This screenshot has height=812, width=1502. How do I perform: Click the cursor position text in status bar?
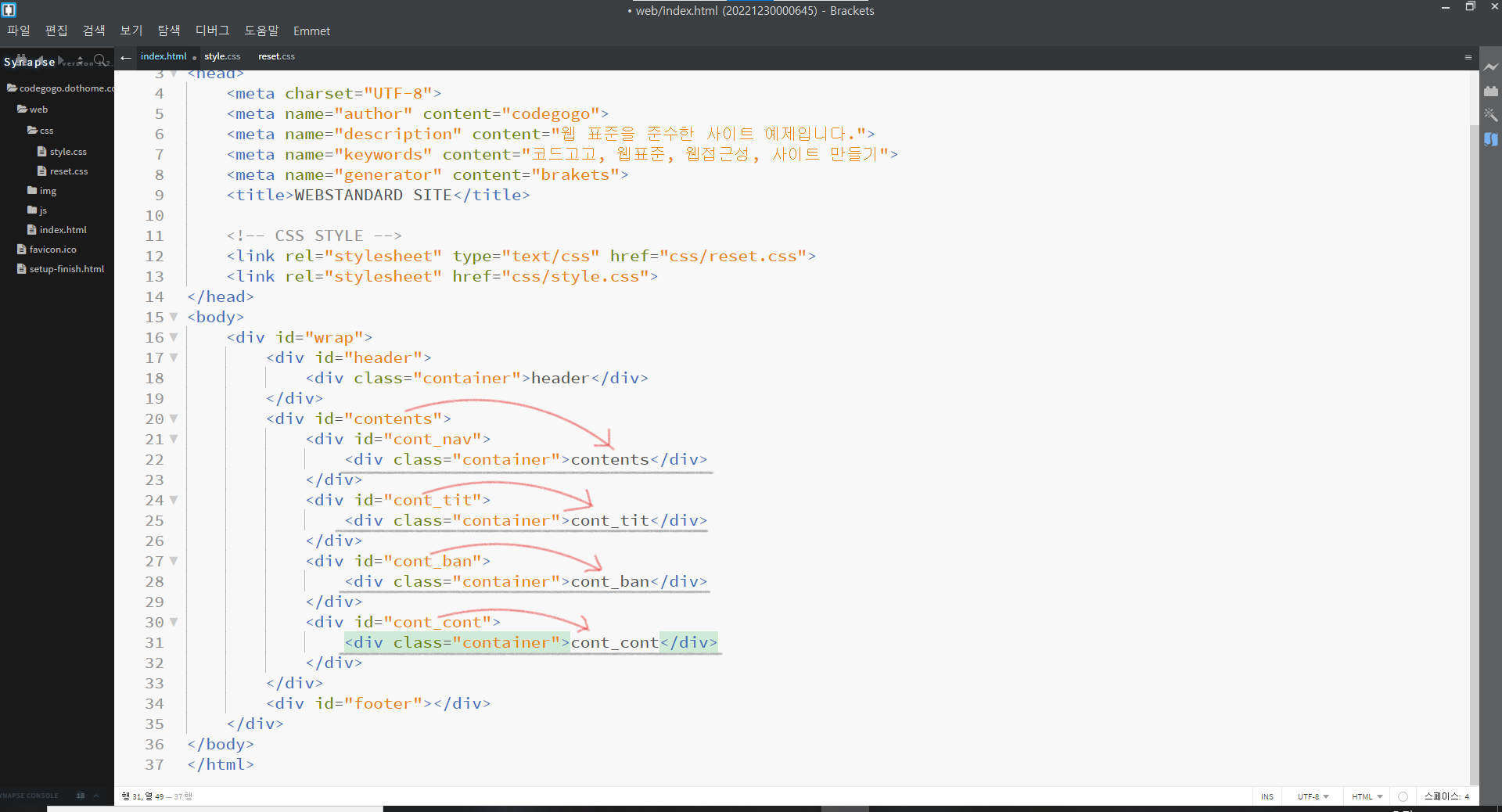pyautogui.click(x=156, y=796)
